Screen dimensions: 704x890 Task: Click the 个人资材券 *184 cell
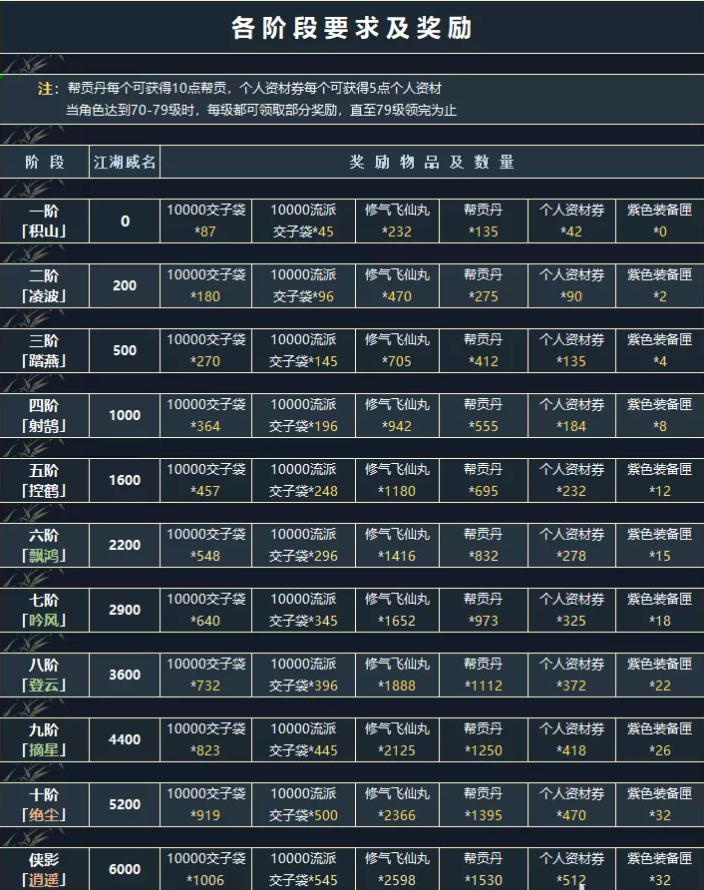pos(572,415)
